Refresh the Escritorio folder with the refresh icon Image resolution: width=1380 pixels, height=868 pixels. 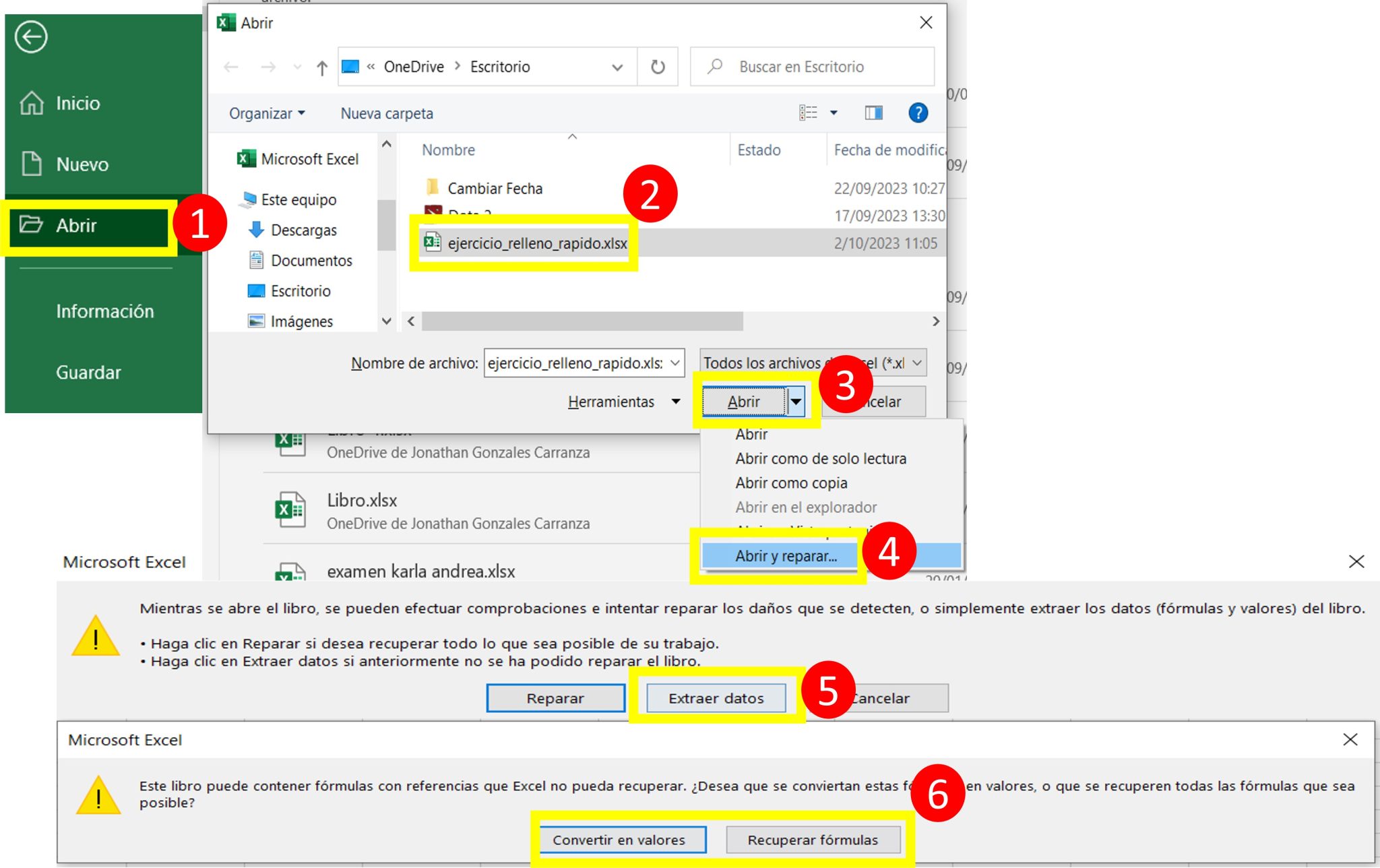[658, 66]
